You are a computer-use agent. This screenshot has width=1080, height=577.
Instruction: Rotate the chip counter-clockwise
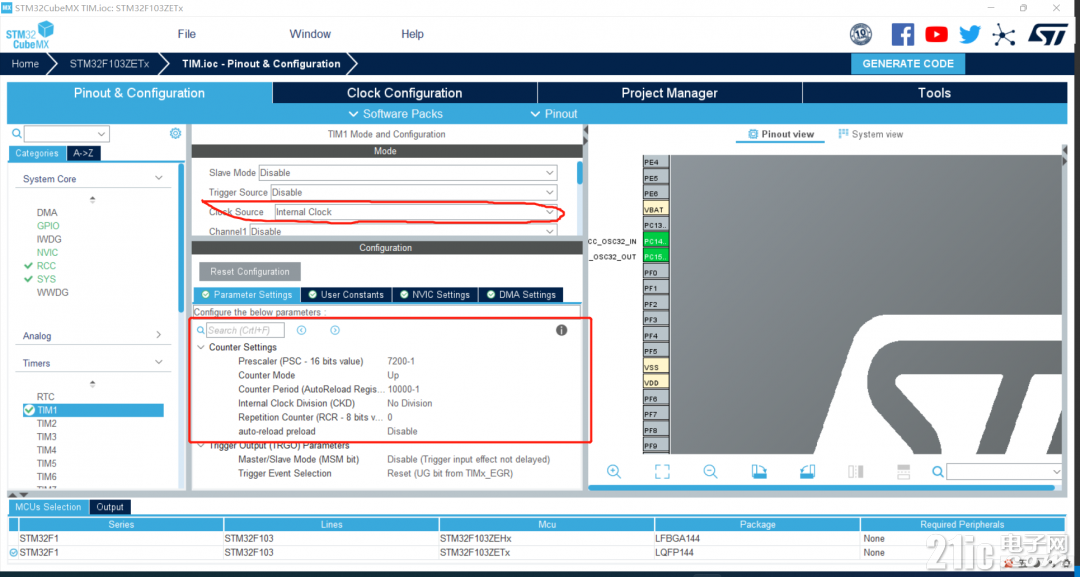[807, 472]
